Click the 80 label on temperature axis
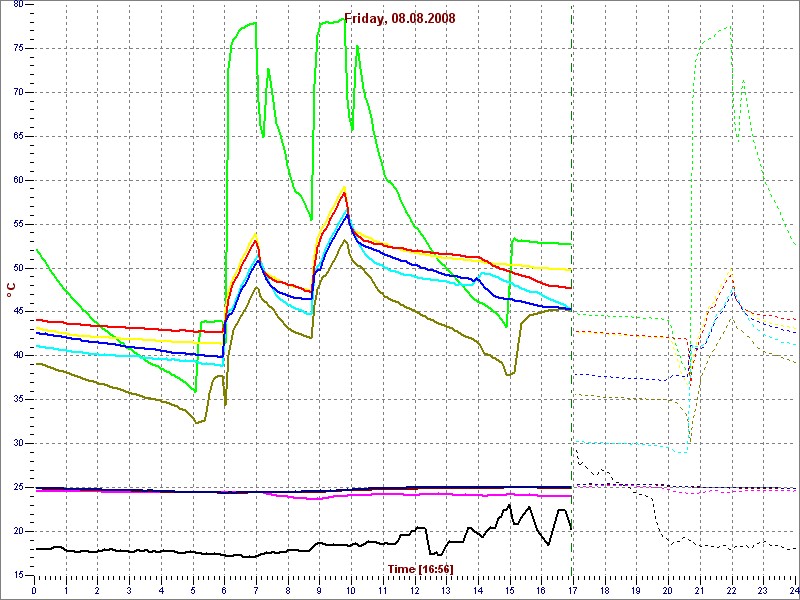 click(x=18, y=5)
